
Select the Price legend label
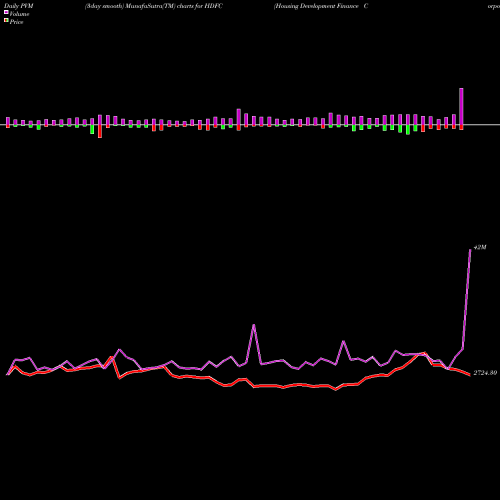pyautogui.click(x=16, y=22)
